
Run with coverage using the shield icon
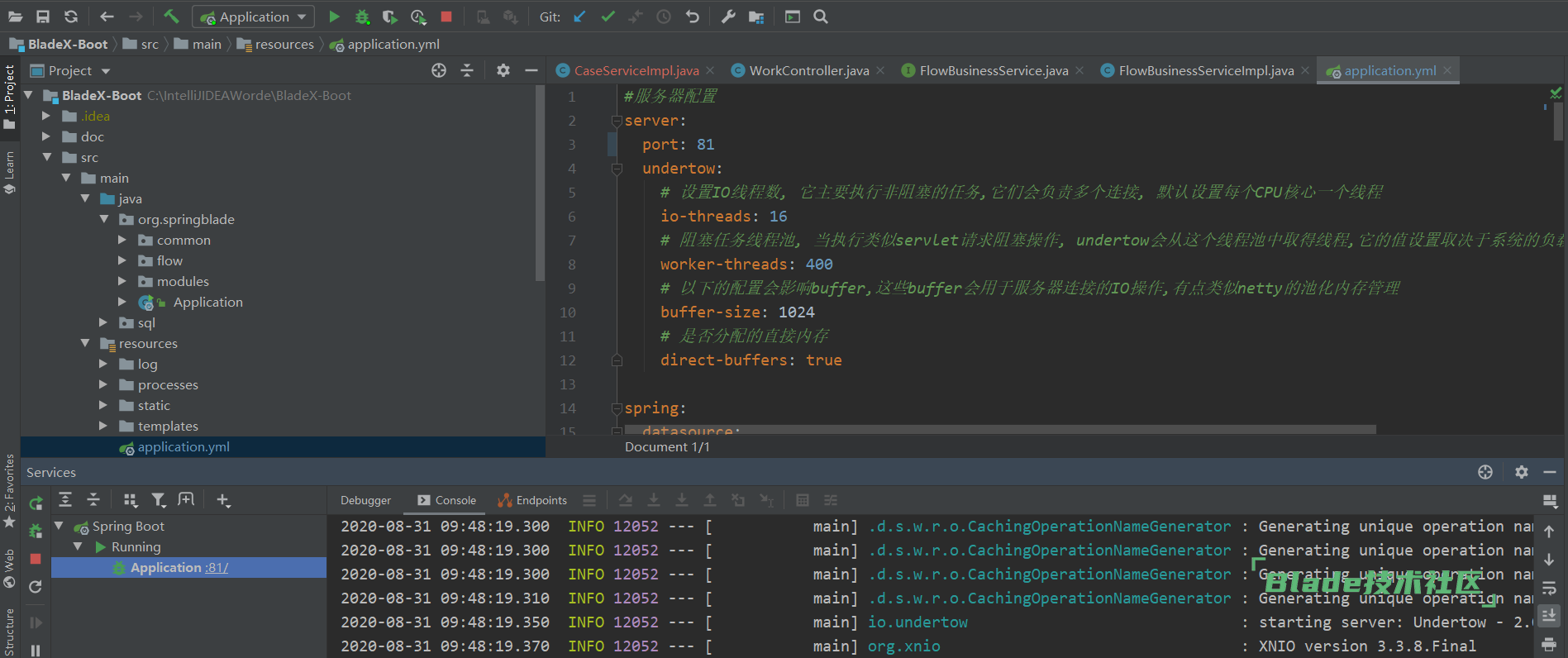point(390,17)
